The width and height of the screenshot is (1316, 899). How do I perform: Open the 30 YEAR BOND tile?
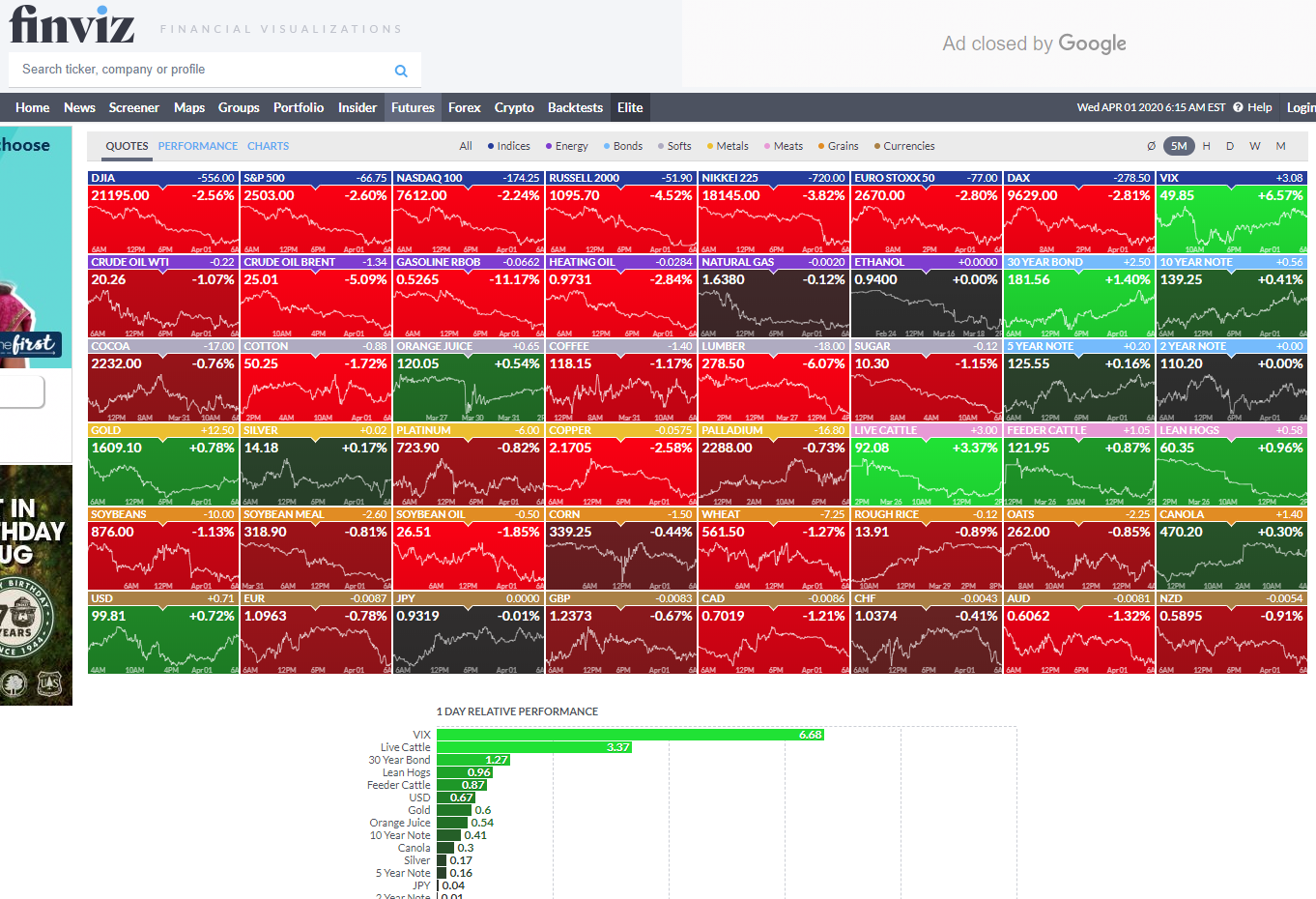[1079, 297]
